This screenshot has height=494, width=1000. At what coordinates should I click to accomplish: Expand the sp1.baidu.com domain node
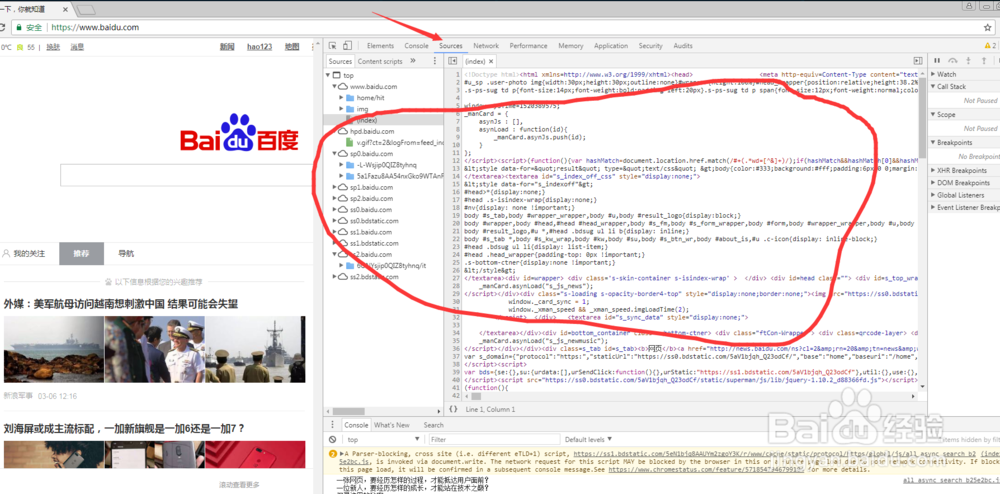click(335, 187)
